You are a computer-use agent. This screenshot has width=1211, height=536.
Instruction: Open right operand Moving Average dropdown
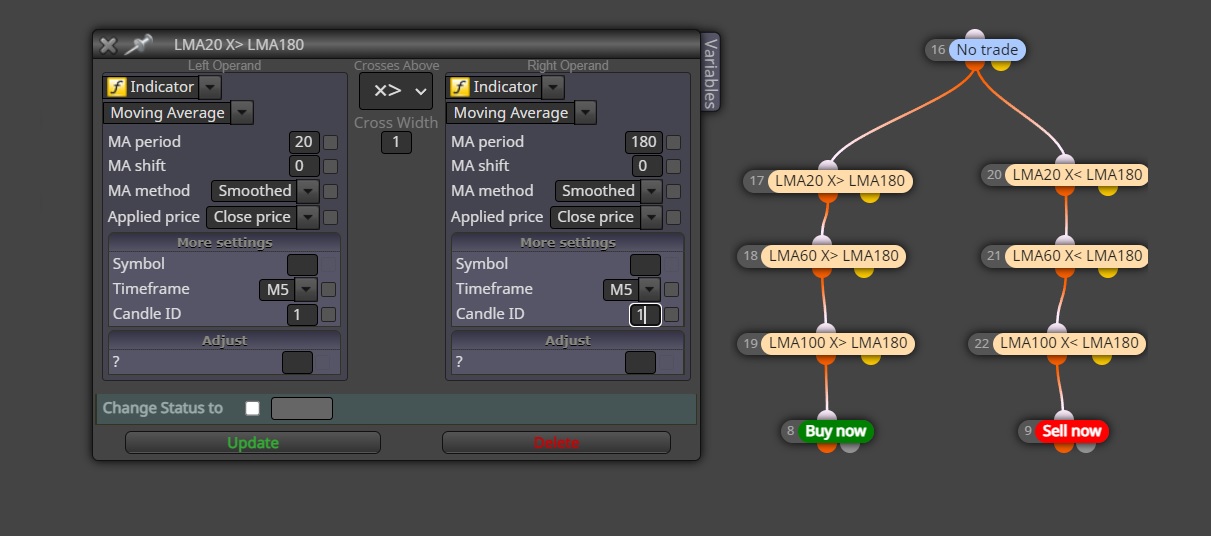pos(585,113)
